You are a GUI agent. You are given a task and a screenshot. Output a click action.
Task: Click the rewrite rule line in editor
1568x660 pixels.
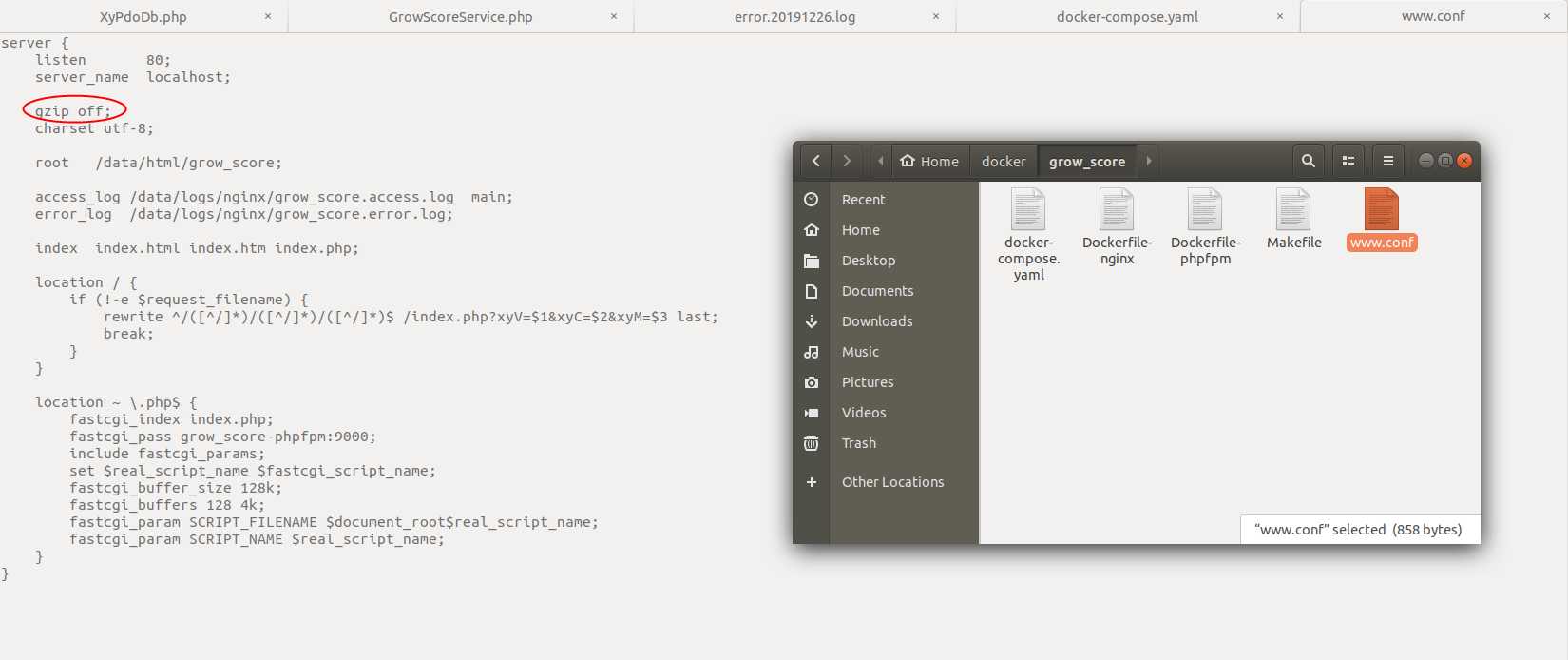pos(411,317)
